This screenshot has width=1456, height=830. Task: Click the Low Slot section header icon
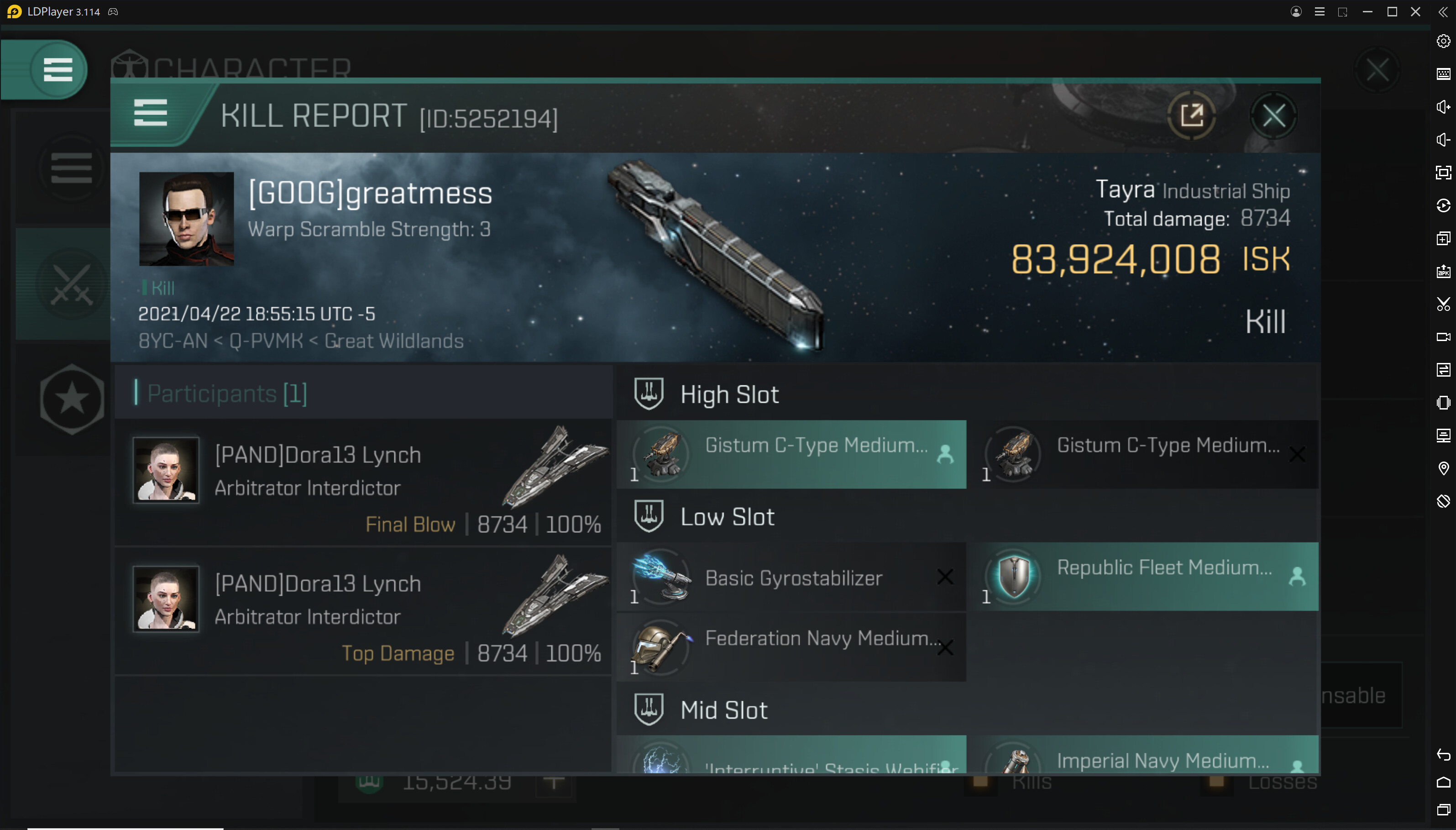649,516
